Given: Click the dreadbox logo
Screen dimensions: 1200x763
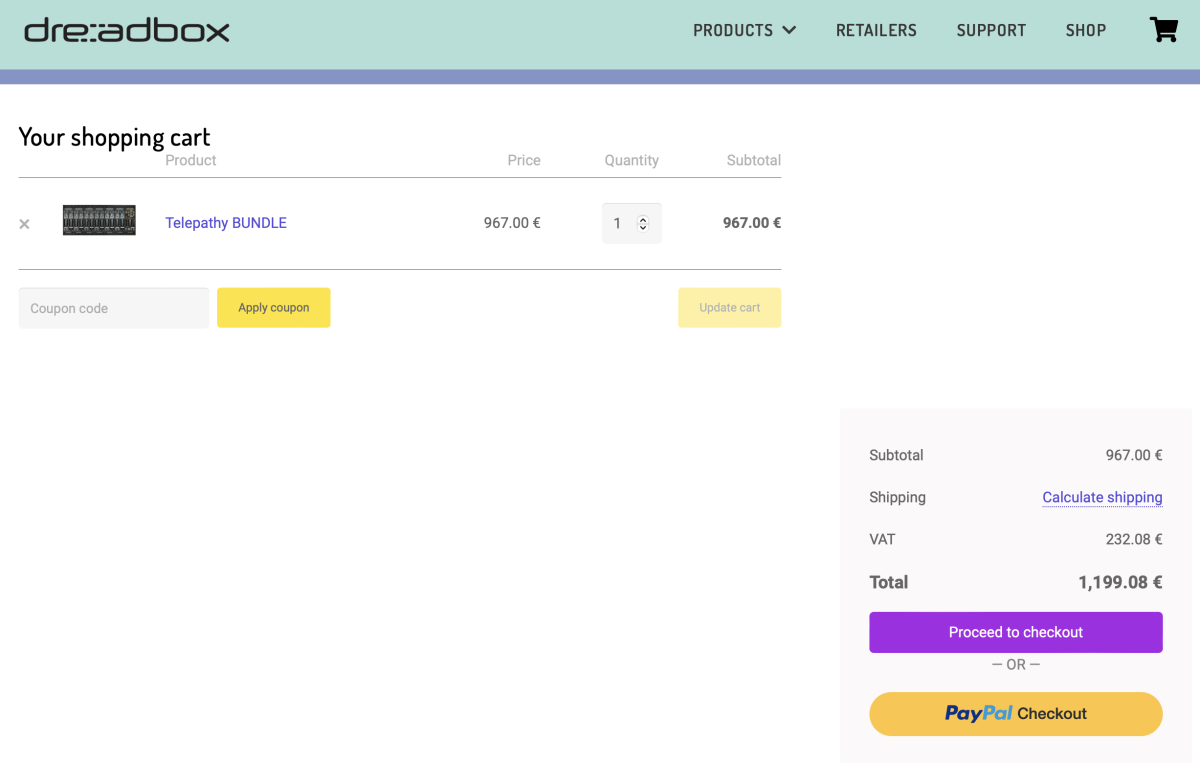Looking at the screenshot, I should 127,30.
